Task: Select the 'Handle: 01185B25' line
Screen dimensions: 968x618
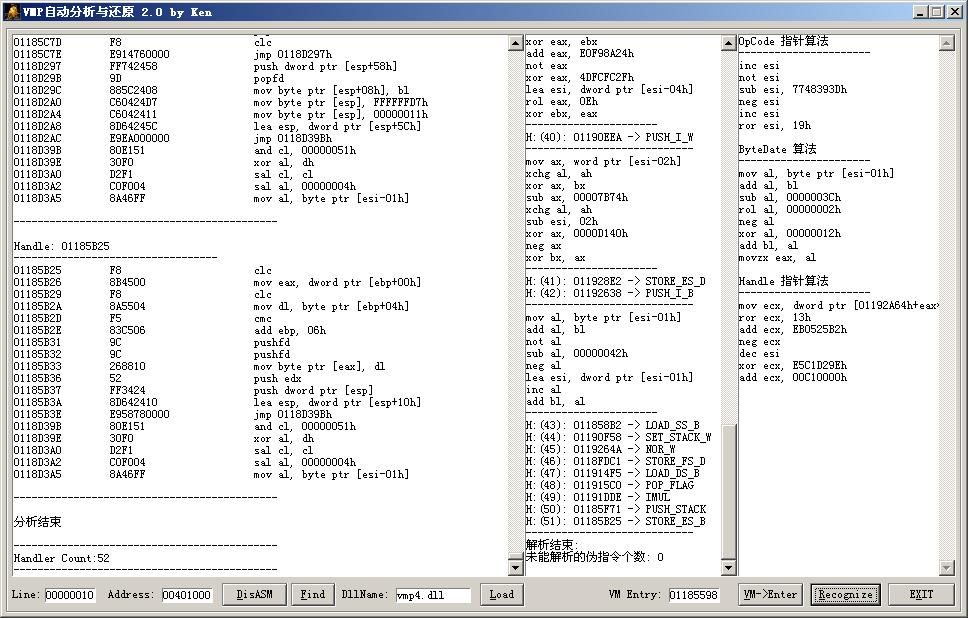Action: click(x=62, y=246)
